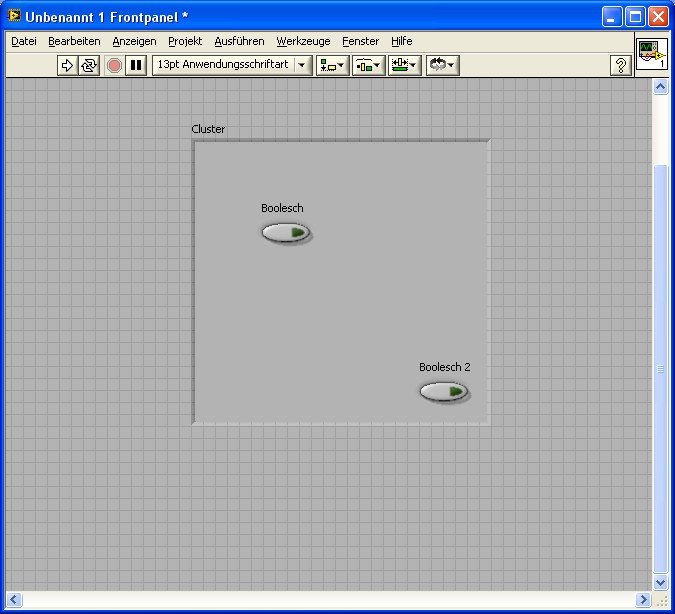Toggle the Boolesch 2 button
The image size is (675, 614).
tap(444, 392)
